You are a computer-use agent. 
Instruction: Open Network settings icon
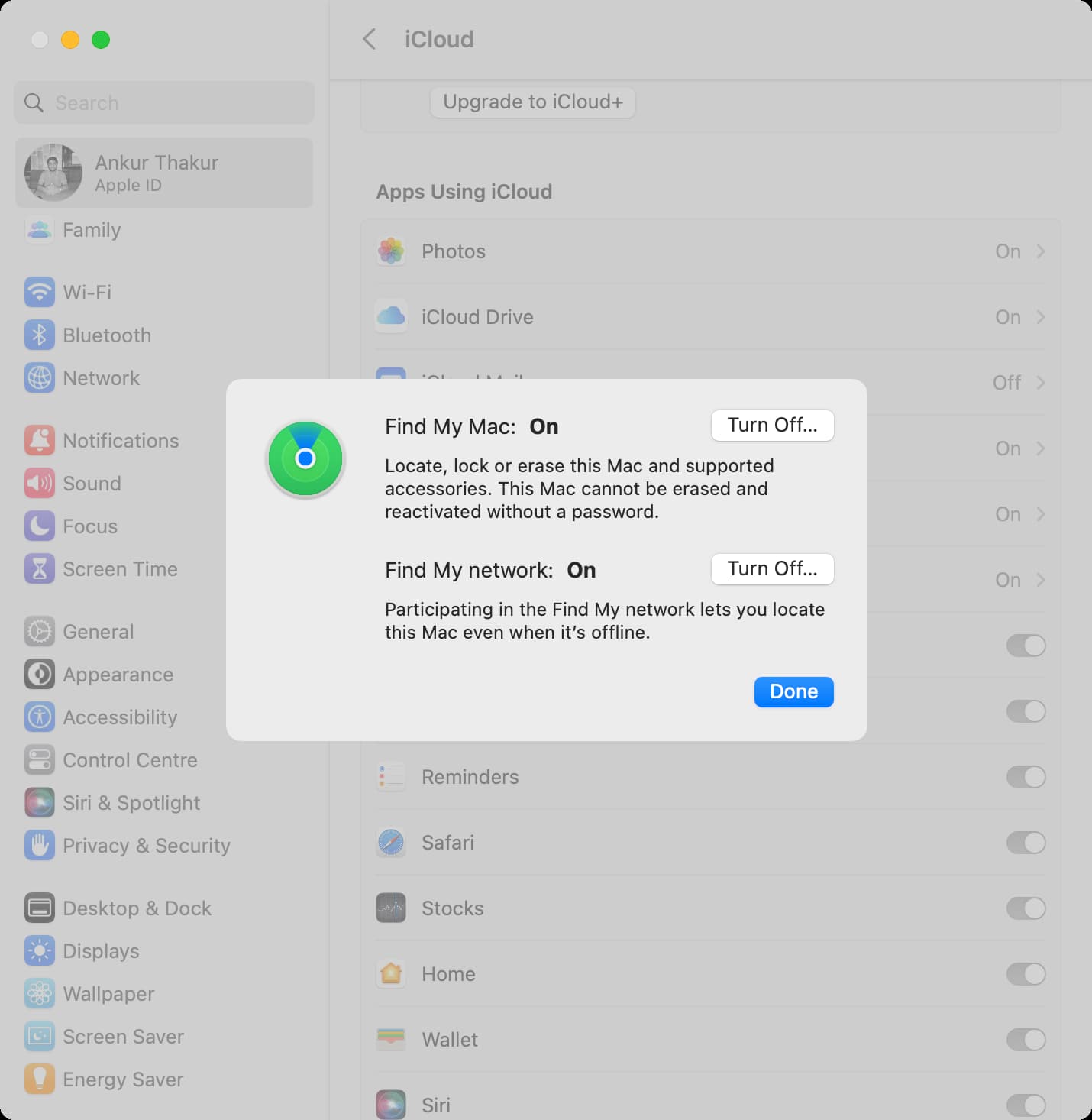pyautogui.click(x=40, y=377)
